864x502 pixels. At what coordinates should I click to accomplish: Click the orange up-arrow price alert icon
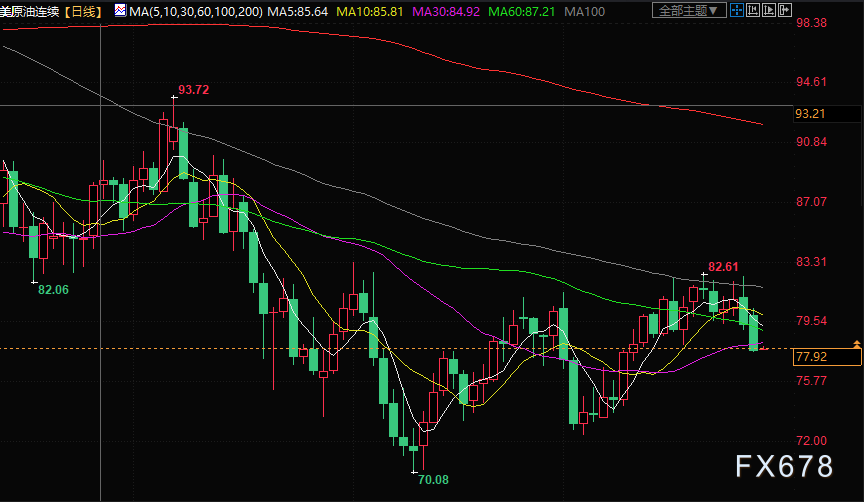856,345
